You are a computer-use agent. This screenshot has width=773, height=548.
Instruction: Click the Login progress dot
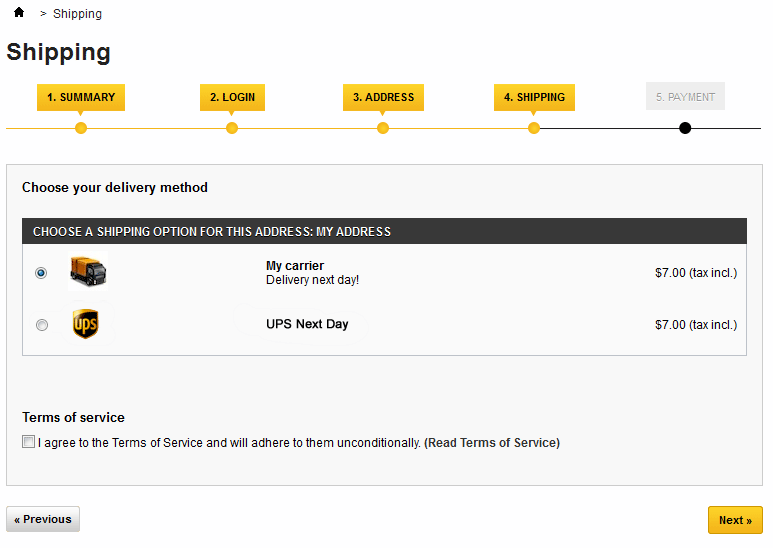click(x=232, y=128)
